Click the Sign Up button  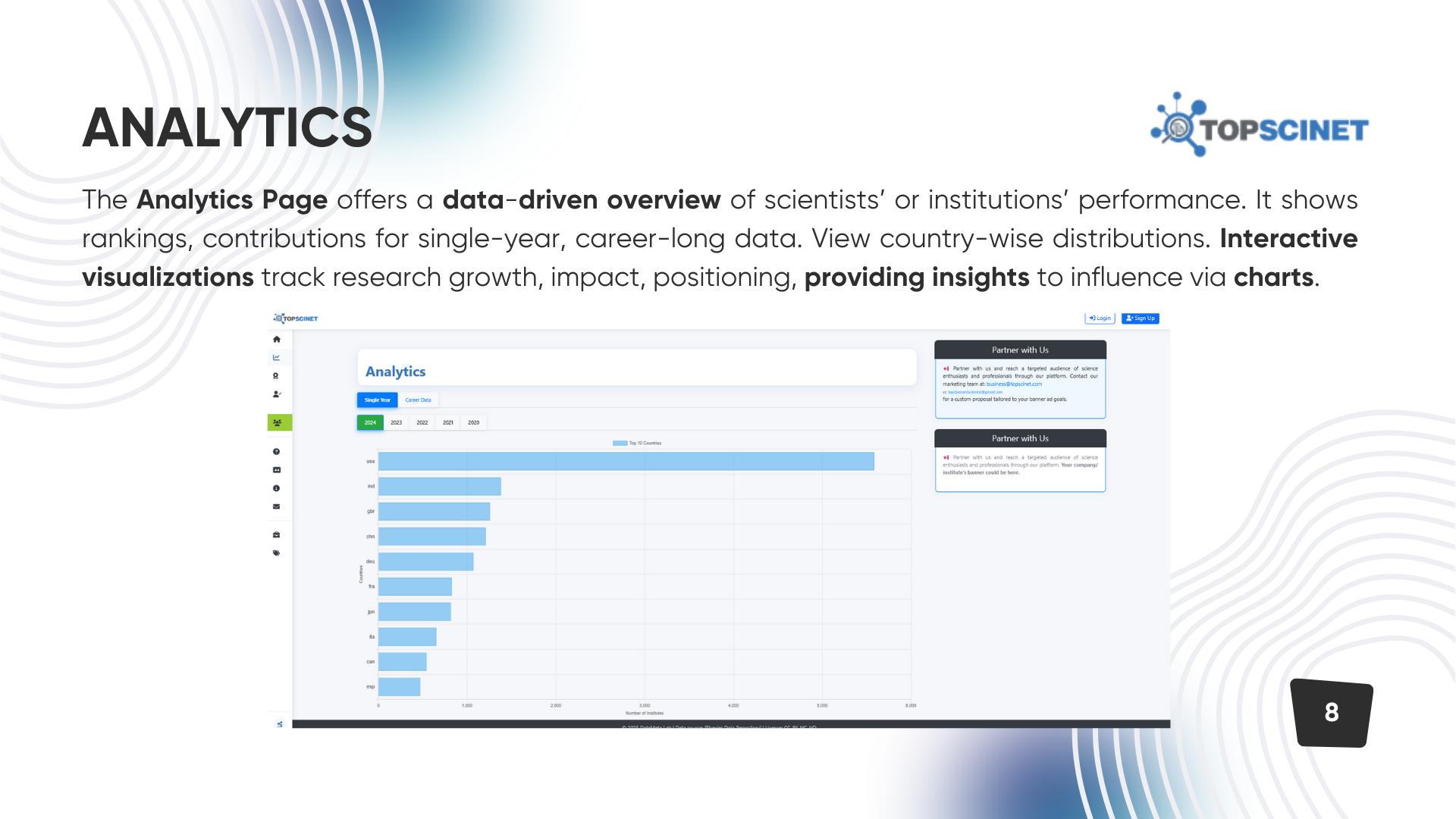coord(1141,318)
